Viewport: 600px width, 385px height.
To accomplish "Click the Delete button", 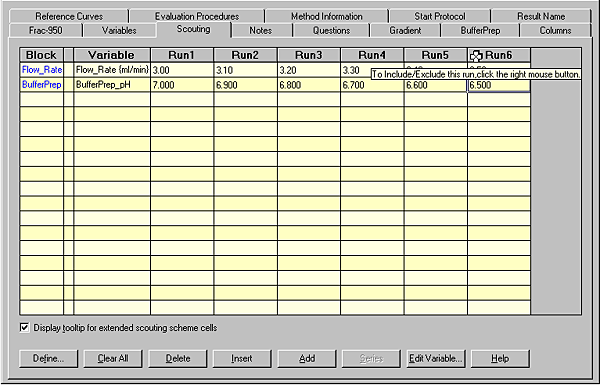I will tap(178, 359).
